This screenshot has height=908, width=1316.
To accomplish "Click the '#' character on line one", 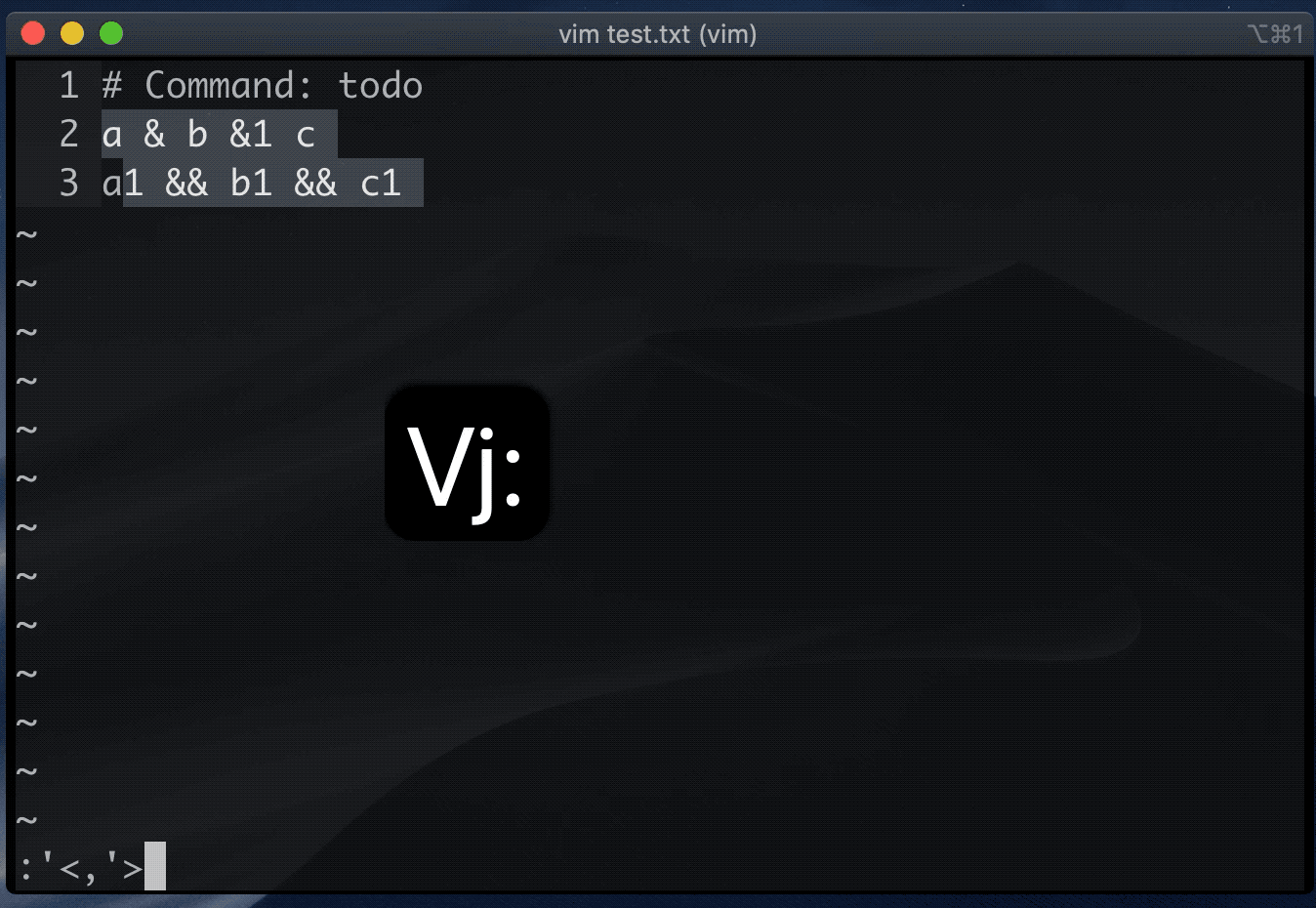I will click(112, 86).
